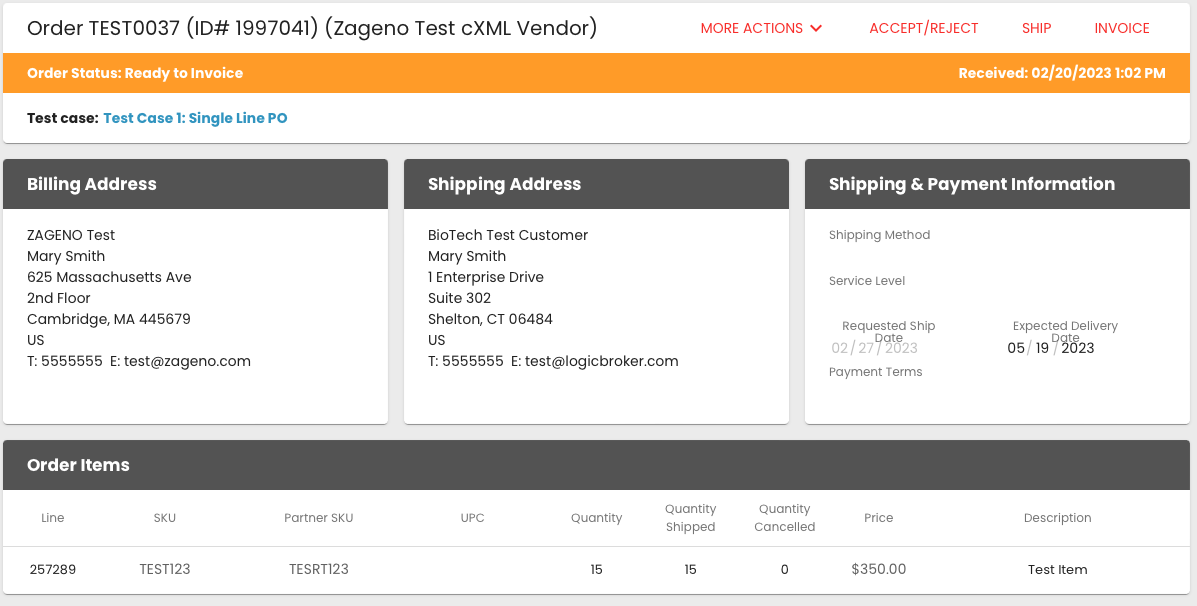Click the Accept/Reject button

[924, 28]
